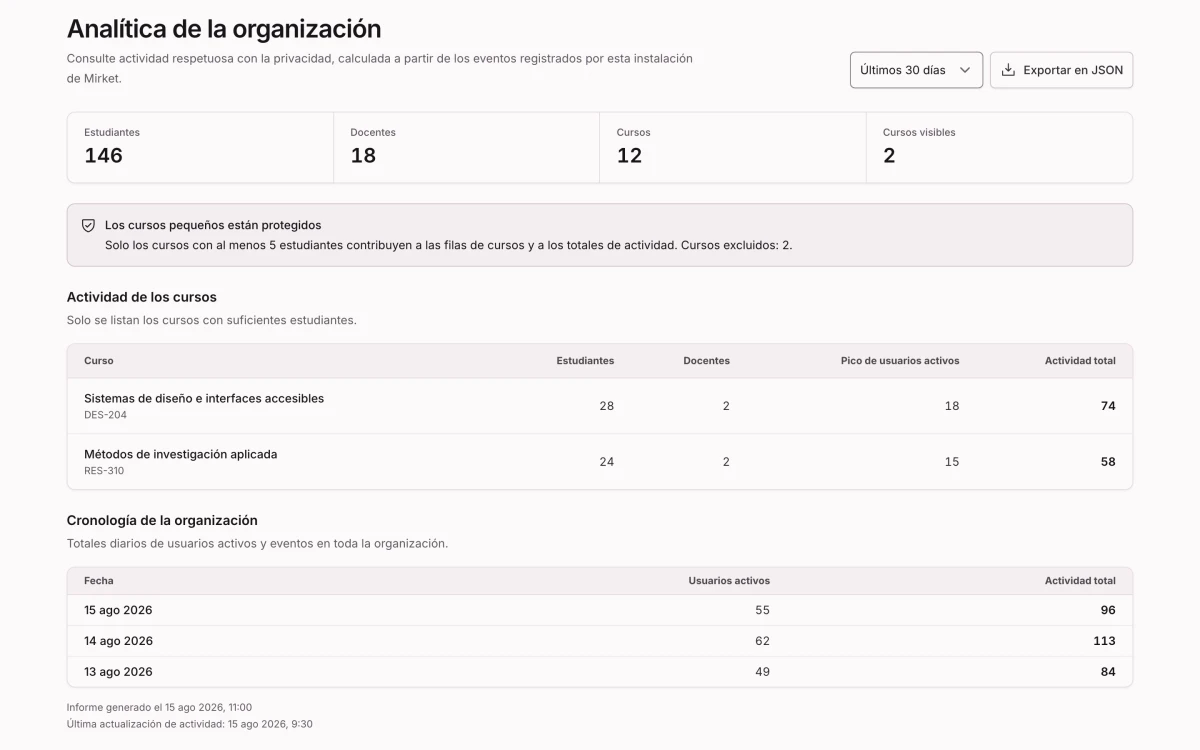Click the Fecha column header

[99, 581]
